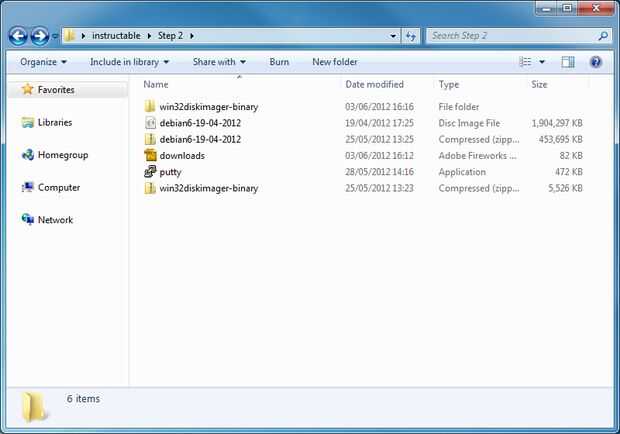Select 'Step 2' in the address breadcrumb
620x434 pixels.
pyautogui.click(x=170, y=36)
